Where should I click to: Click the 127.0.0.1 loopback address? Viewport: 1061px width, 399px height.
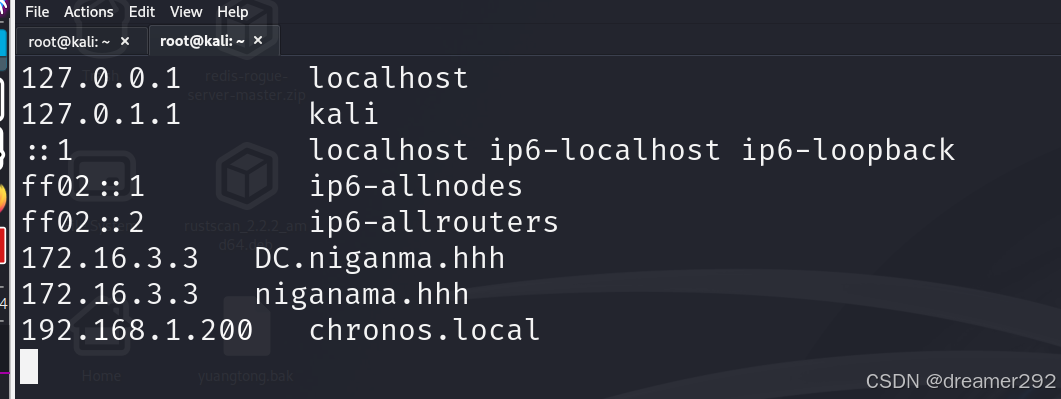pyautogui.click(x=101, y=78)
